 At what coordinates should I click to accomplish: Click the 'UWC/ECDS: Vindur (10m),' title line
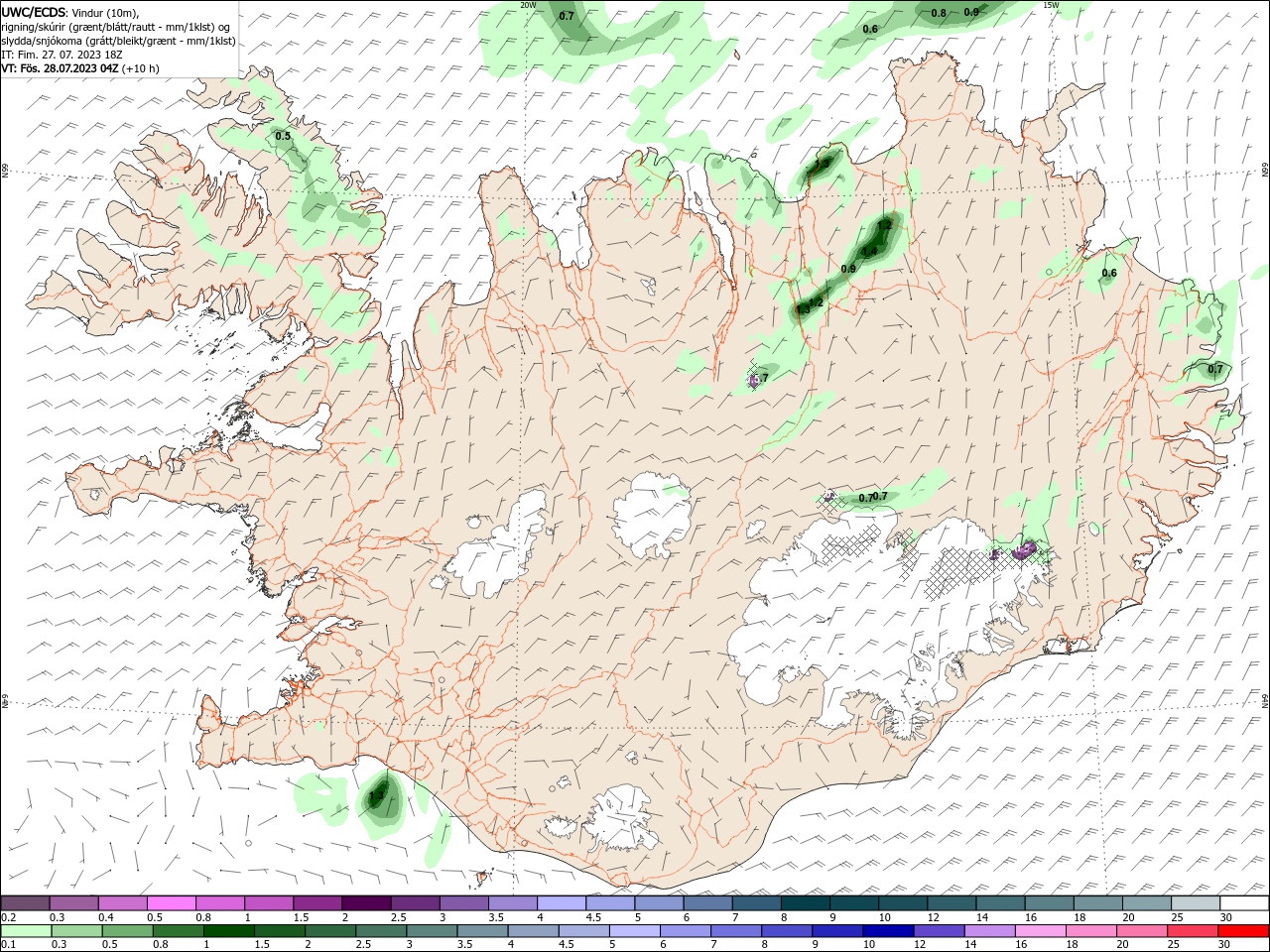pos(70,12)
